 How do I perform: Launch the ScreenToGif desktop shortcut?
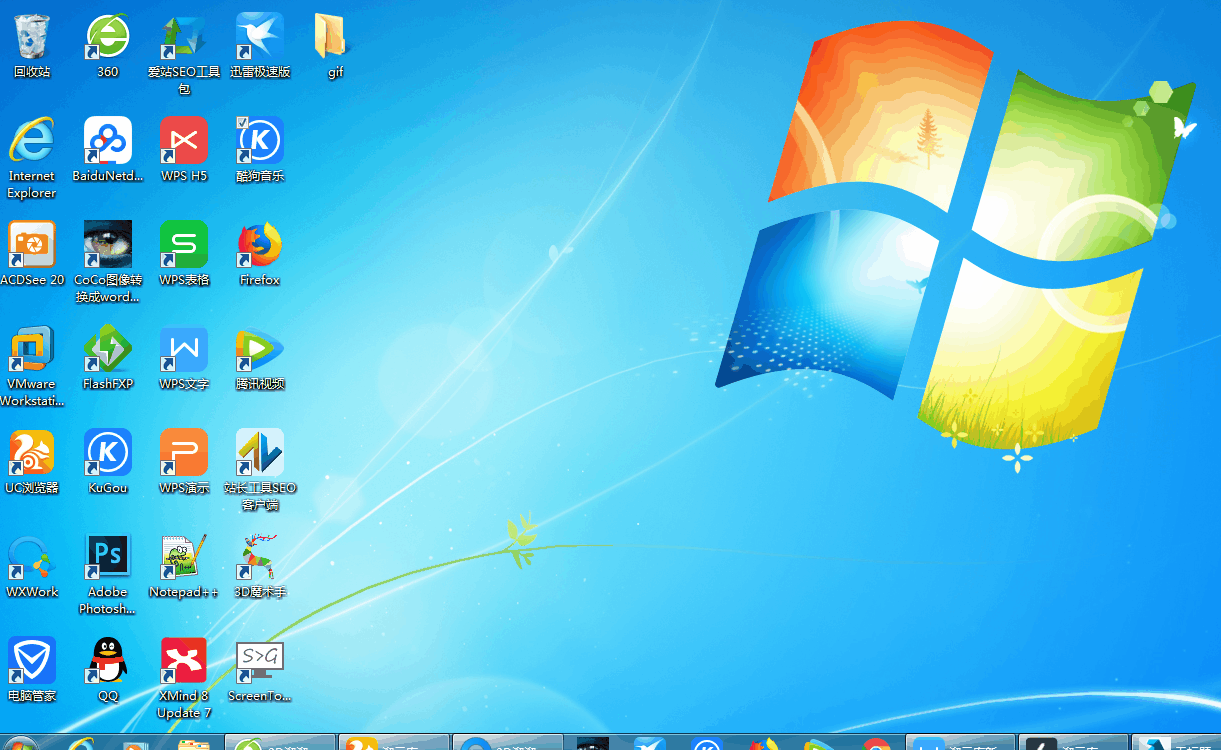click(x=260, y=662)
